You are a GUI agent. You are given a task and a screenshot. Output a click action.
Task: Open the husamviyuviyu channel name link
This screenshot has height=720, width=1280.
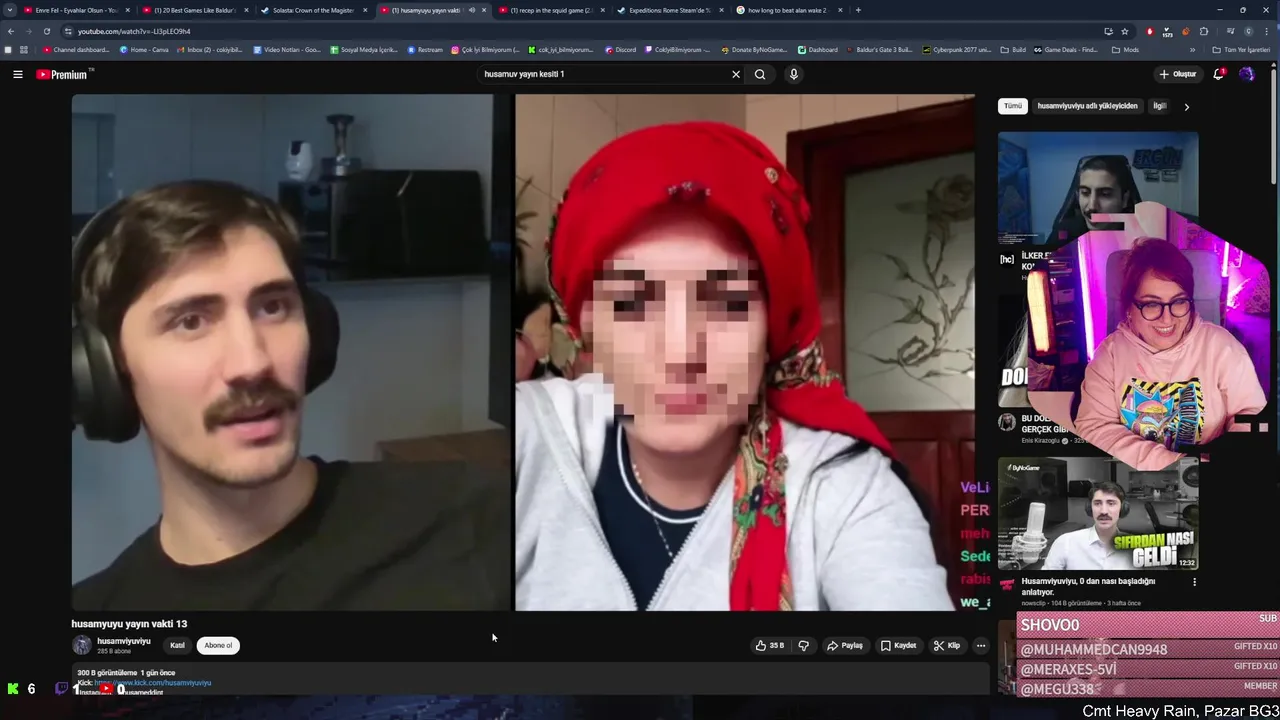coord(124,641)
